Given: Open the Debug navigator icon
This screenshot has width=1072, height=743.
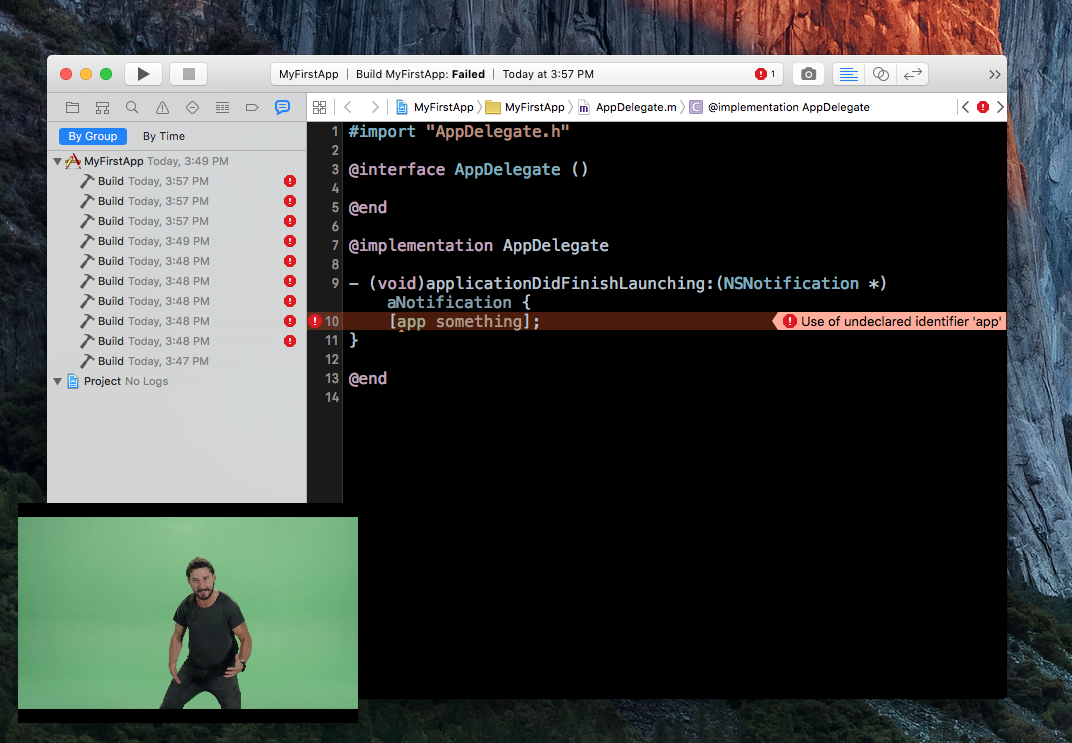Looking at the screenshot, I should pos(222,107).
